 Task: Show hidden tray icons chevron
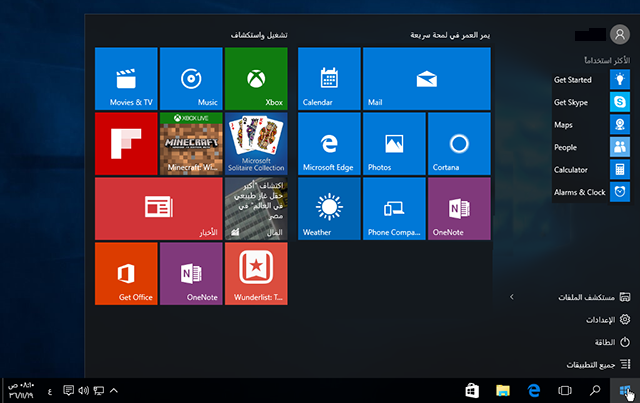coord(114,391)
